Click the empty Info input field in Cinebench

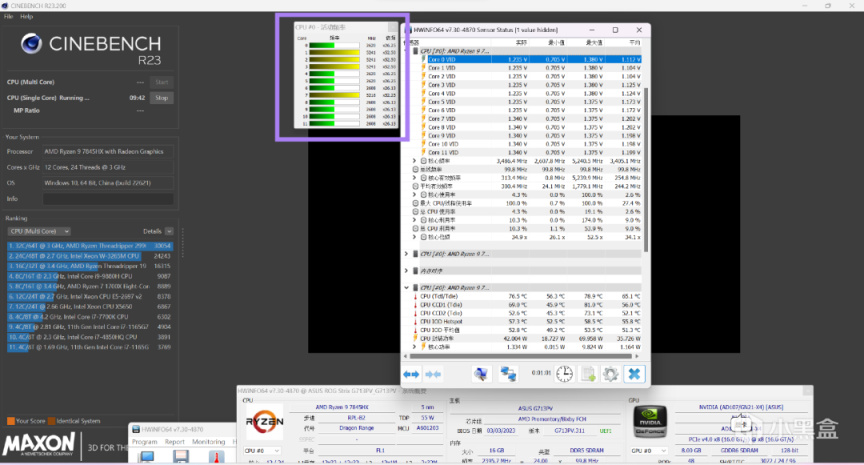click(108, 199)
